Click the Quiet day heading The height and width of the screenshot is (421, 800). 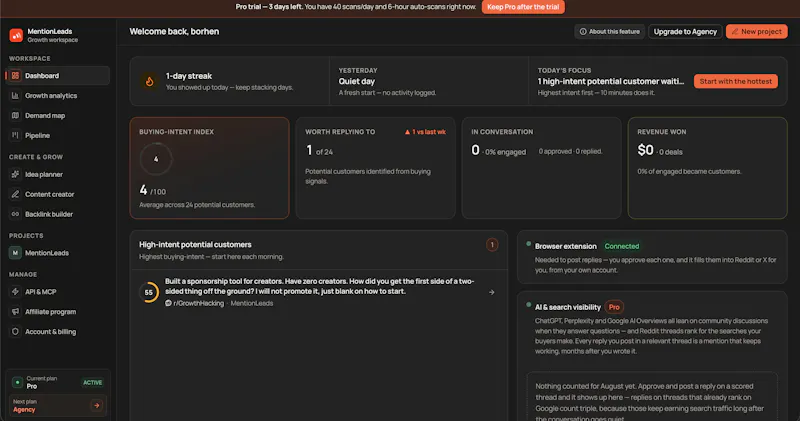pyautogui.click(x=357, y=81)
